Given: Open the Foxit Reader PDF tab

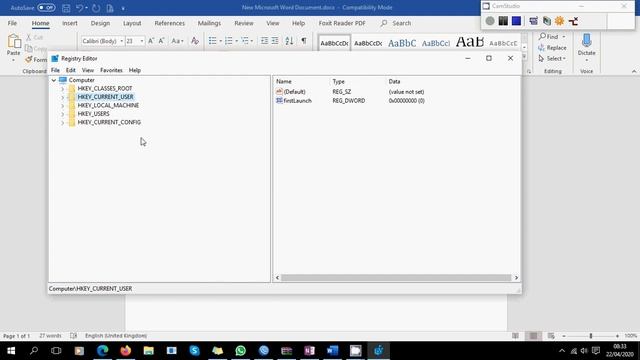Looking at the screenshot, I should [342, 23].
